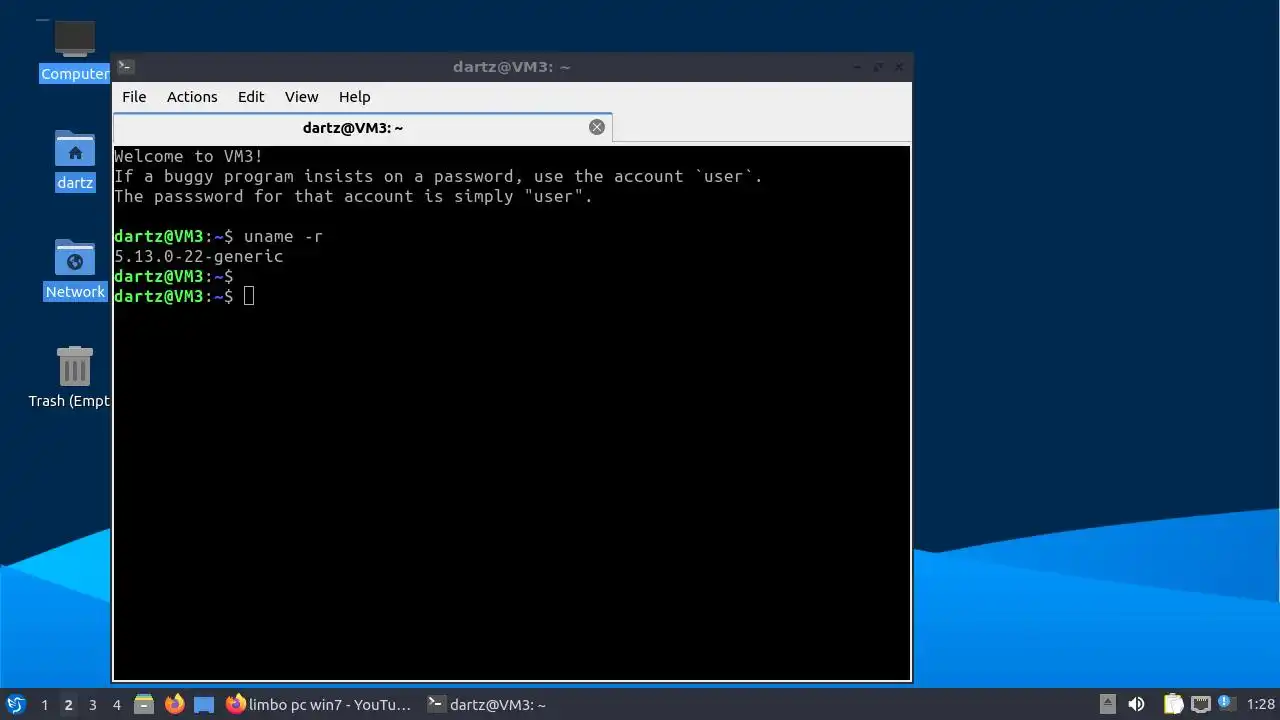
Task: Open the Actions menu
Action: 192,97
